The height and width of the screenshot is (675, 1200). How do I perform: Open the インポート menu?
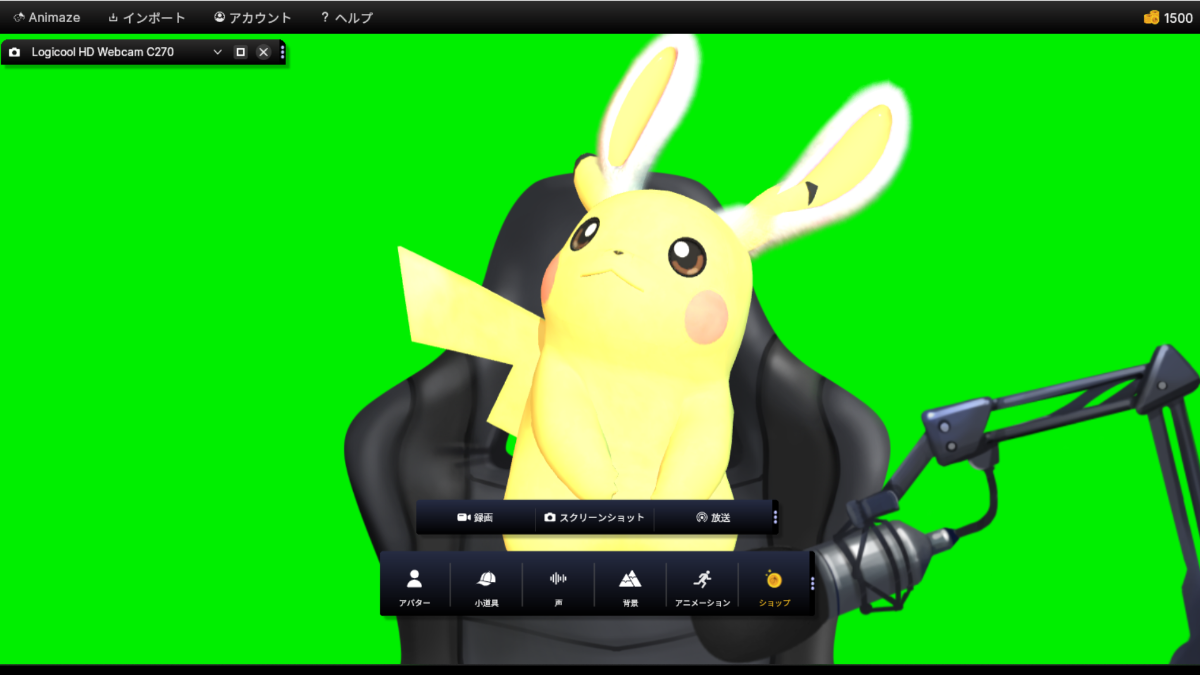[x=146, y=18]
